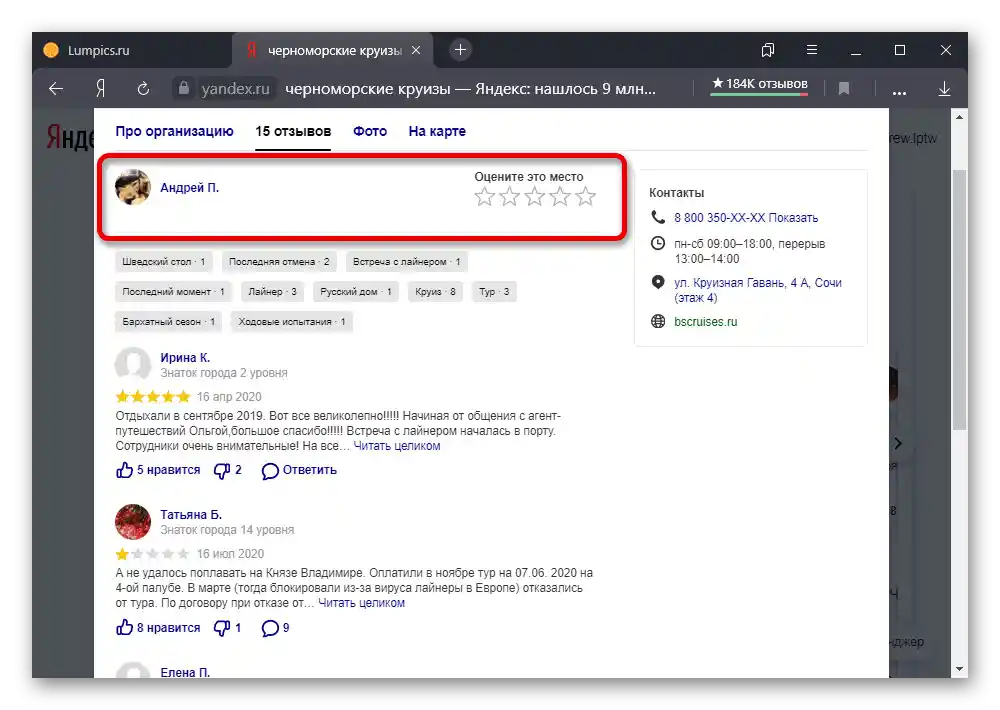Filter reviews by Встреча с лайнером tag
Screen dimensions: 1000x710
[406, 262]
